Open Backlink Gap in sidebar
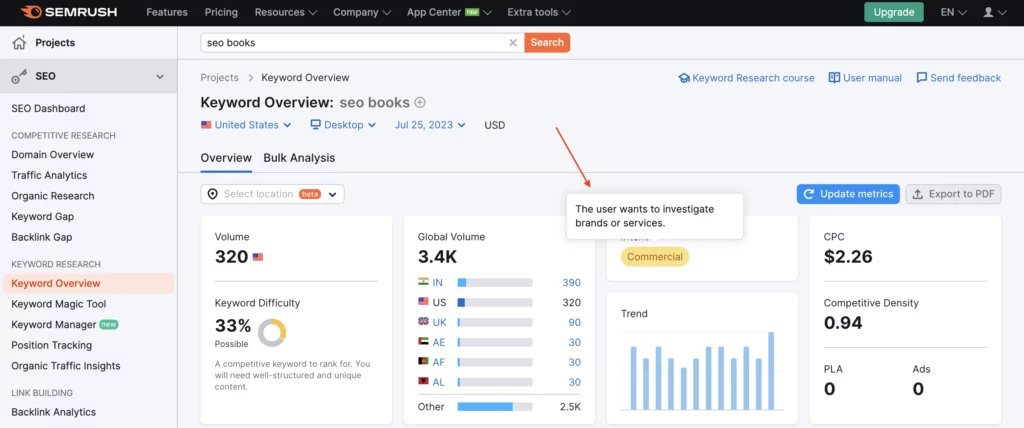The height and width of the screenshot is (428, 1024). coord(42,237)
